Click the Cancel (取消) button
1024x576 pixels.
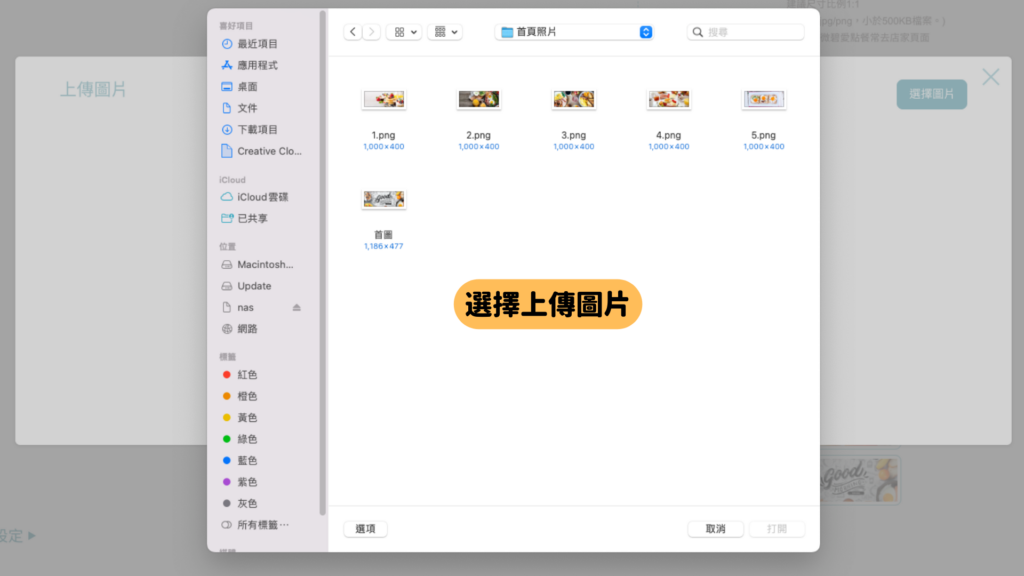(x=715, y=529)
